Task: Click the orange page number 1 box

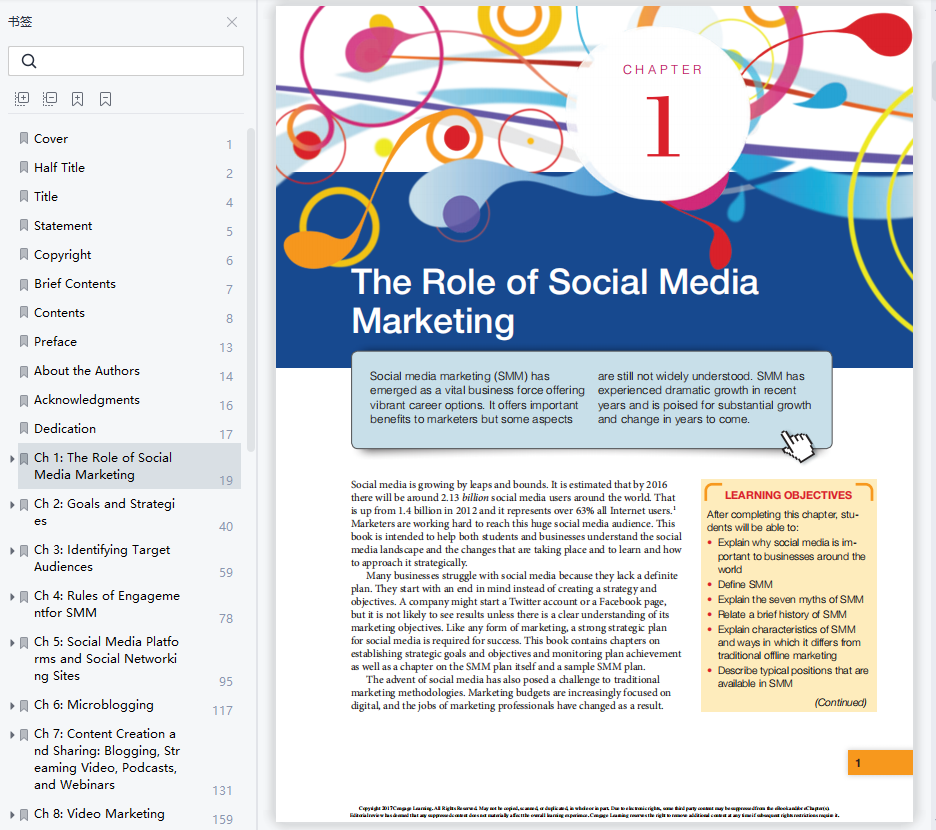Action: point(880,763)
